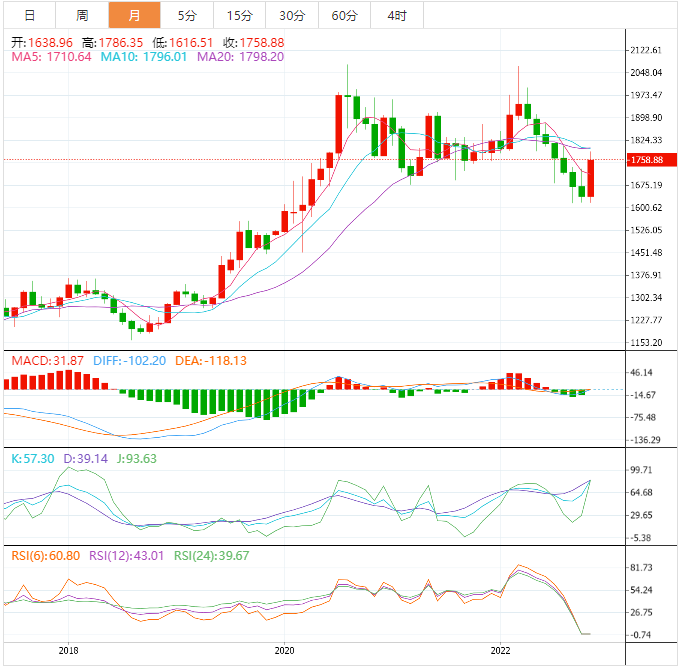Image resolution: width=683 pixels, height=666 pixels.
Task: Switch to the 日 (daily) chart tab
Action: (x=29, y=15)
